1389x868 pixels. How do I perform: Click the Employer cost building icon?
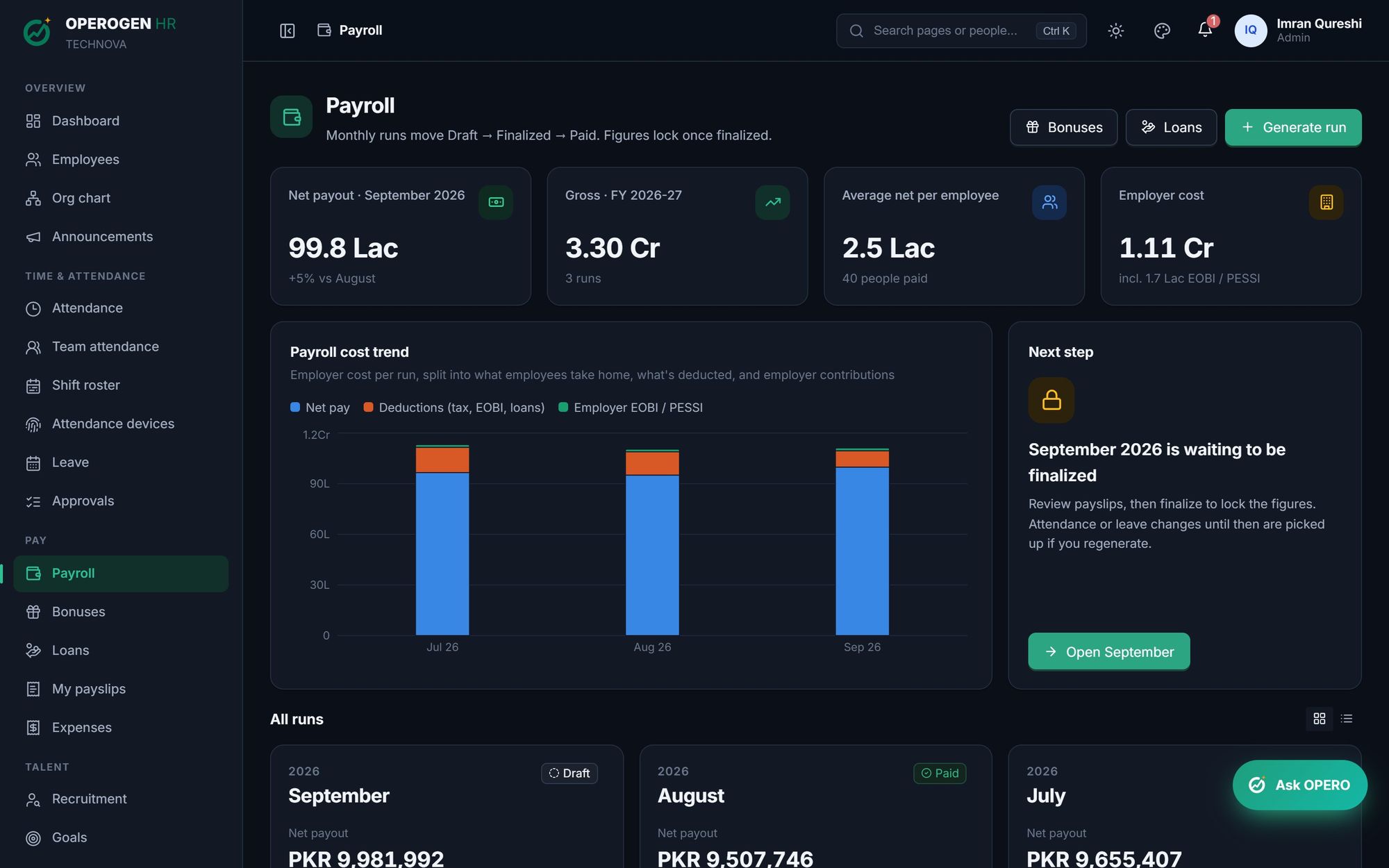coord(1326,202)
